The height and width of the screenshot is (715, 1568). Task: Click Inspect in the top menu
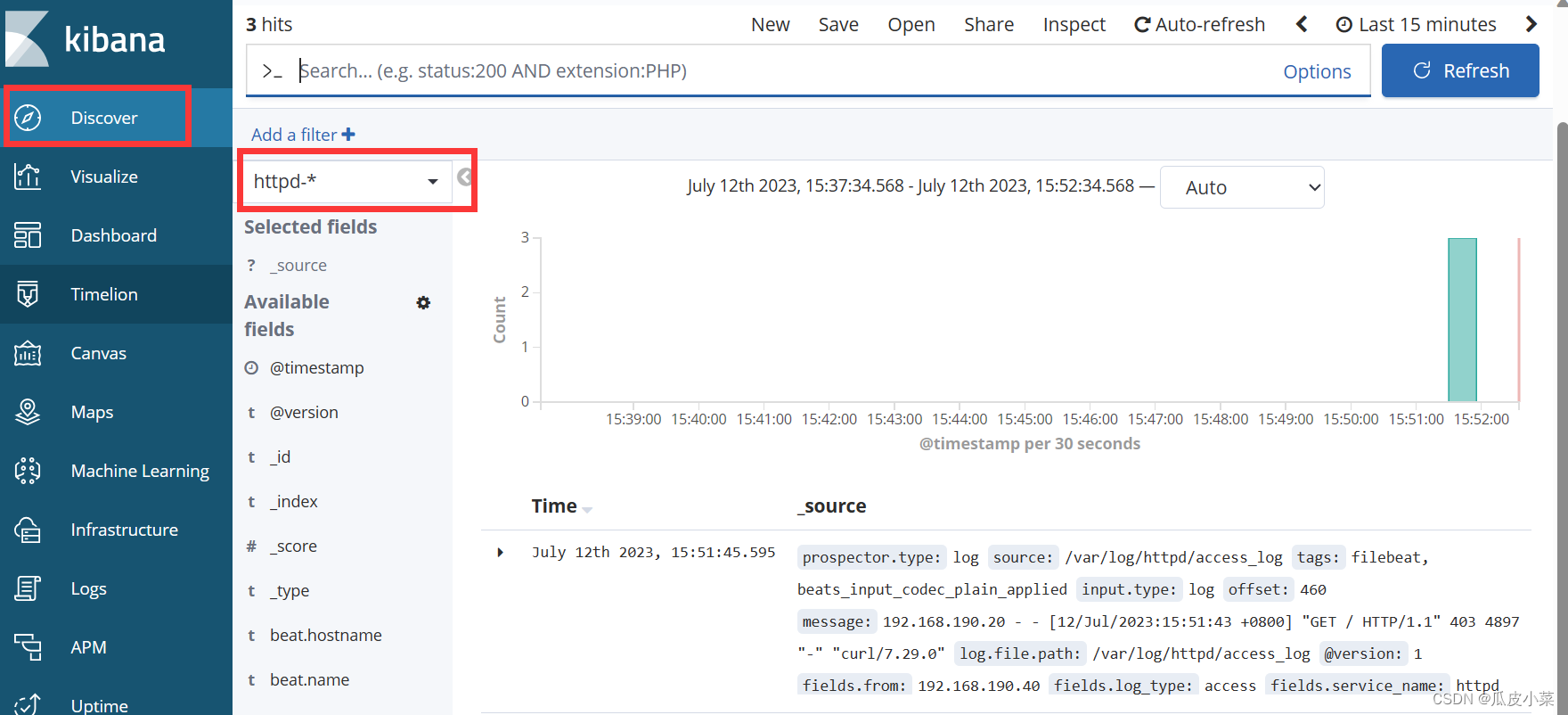tap(1074, 24)
